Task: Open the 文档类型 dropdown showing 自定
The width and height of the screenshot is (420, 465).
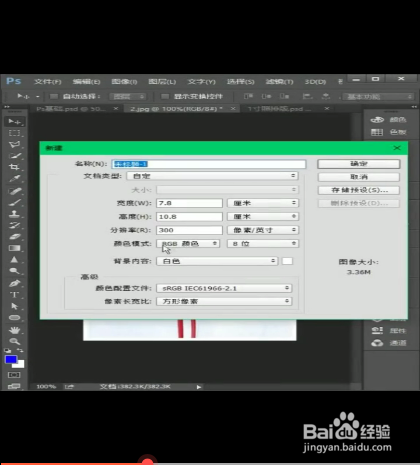Action: (x=212, y=176)
